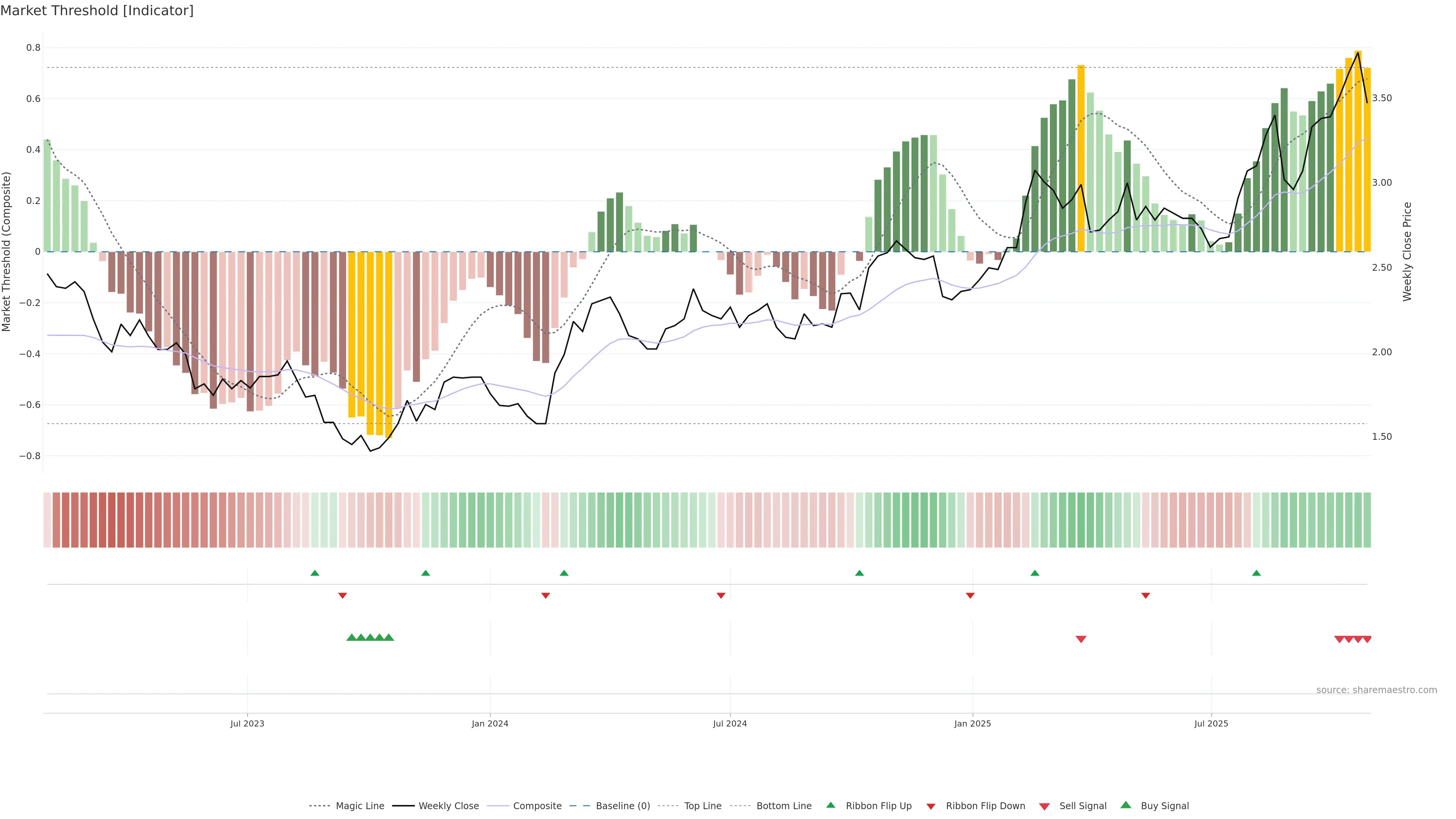This screenshot has height=819, width=1456.
Task: Click the Market Threshold [Indicator] title
Action: click(x=97, y=11)
